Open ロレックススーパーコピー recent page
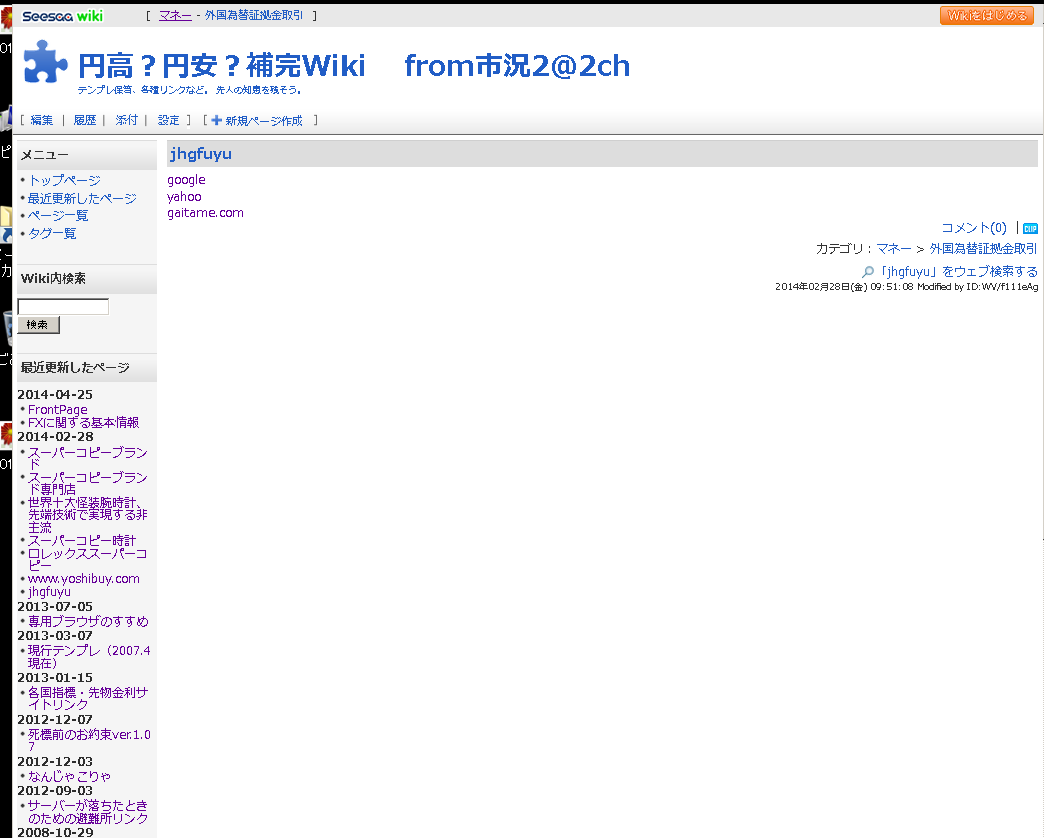1044x838 pixels. pos(87,559)
